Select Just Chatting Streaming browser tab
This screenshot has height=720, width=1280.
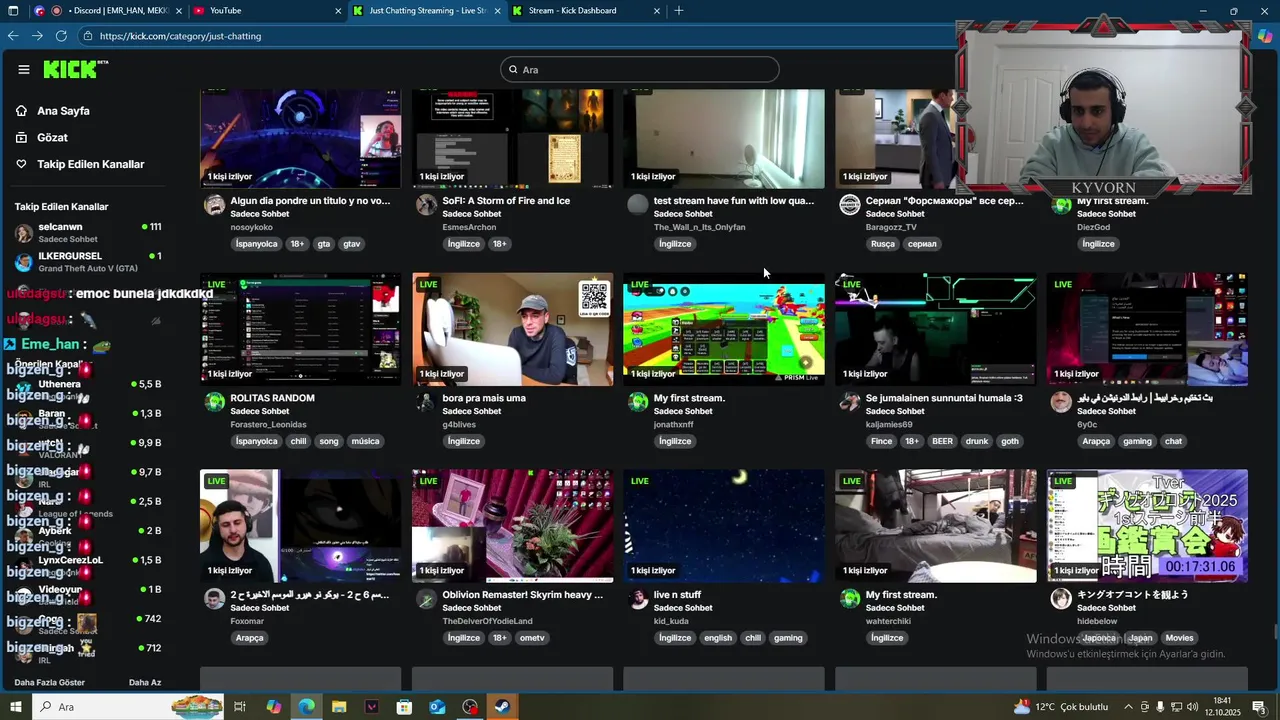(x=427, y=11)
